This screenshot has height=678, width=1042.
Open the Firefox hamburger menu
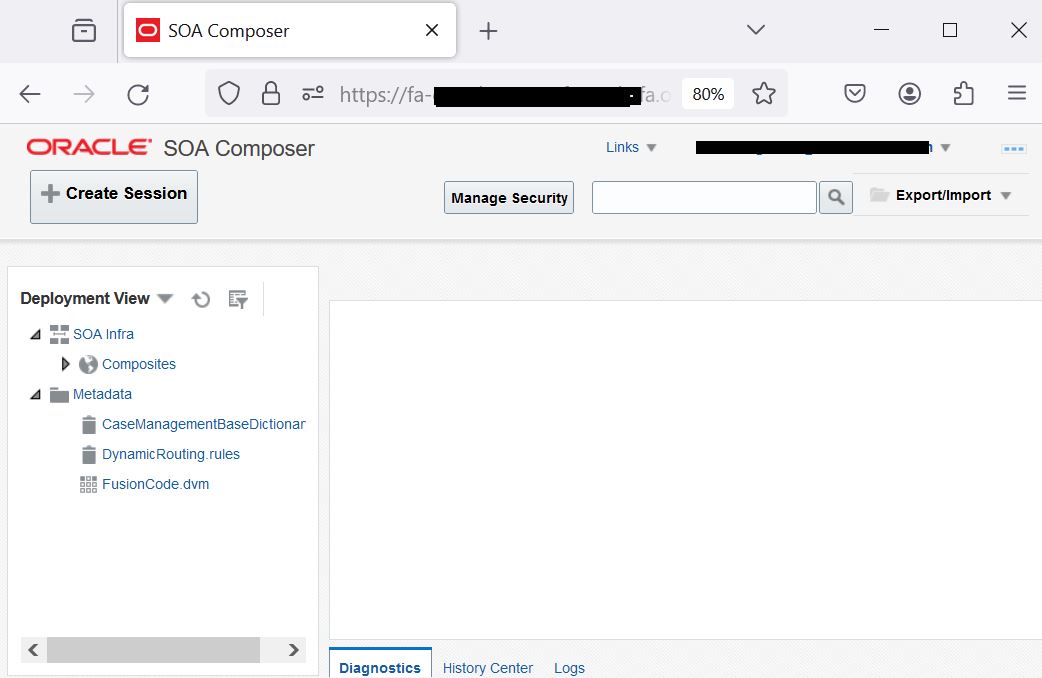point(1017,93)
